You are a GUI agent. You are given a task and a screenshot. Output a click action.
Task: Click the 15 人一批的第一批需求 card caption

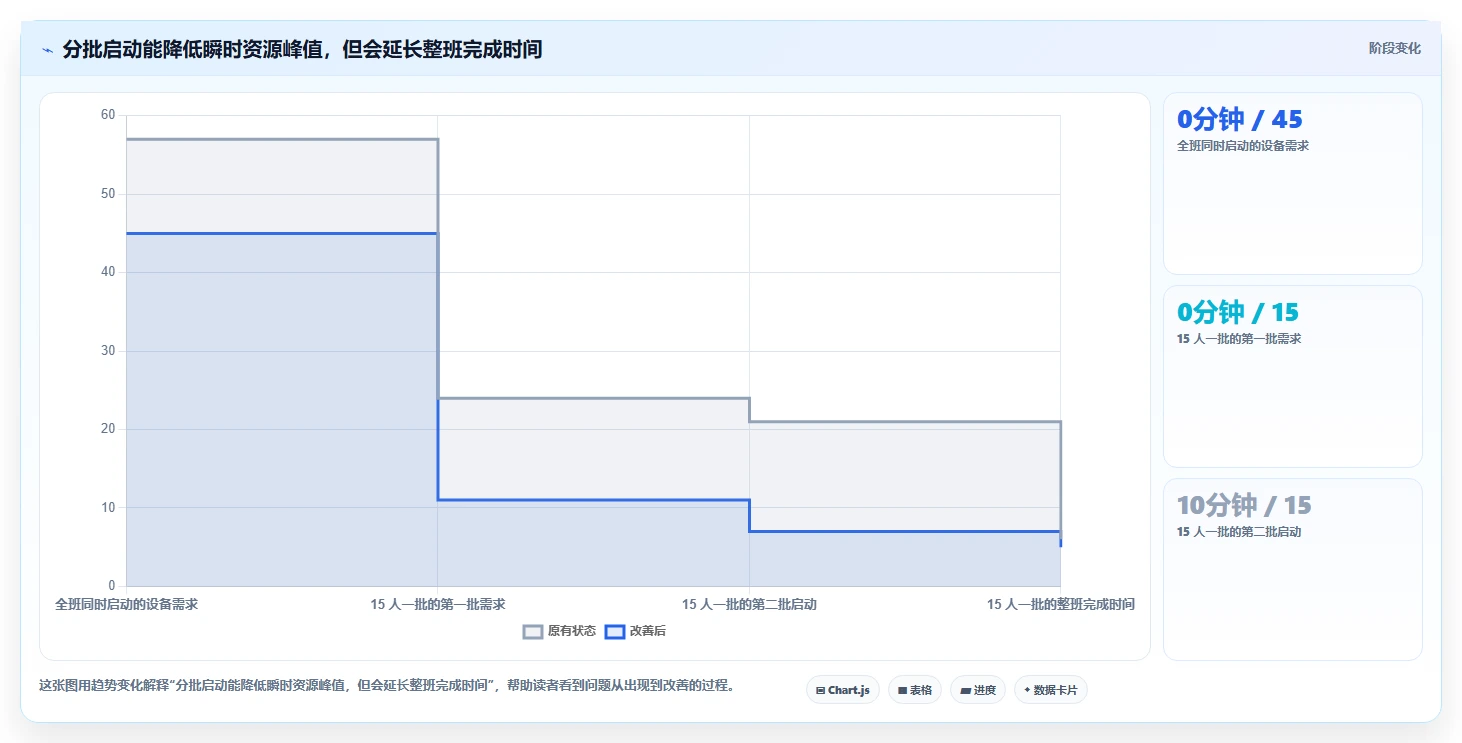click(x=1239, y=339)
